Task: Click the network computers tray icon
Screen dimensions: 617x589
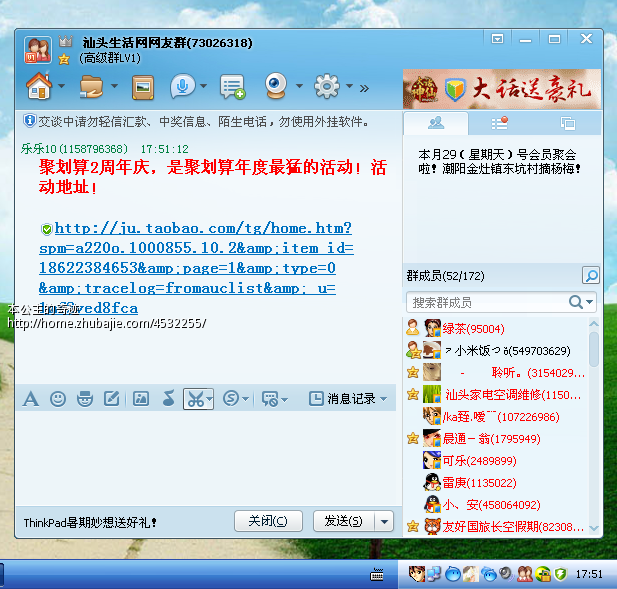Action: (434, 574)
